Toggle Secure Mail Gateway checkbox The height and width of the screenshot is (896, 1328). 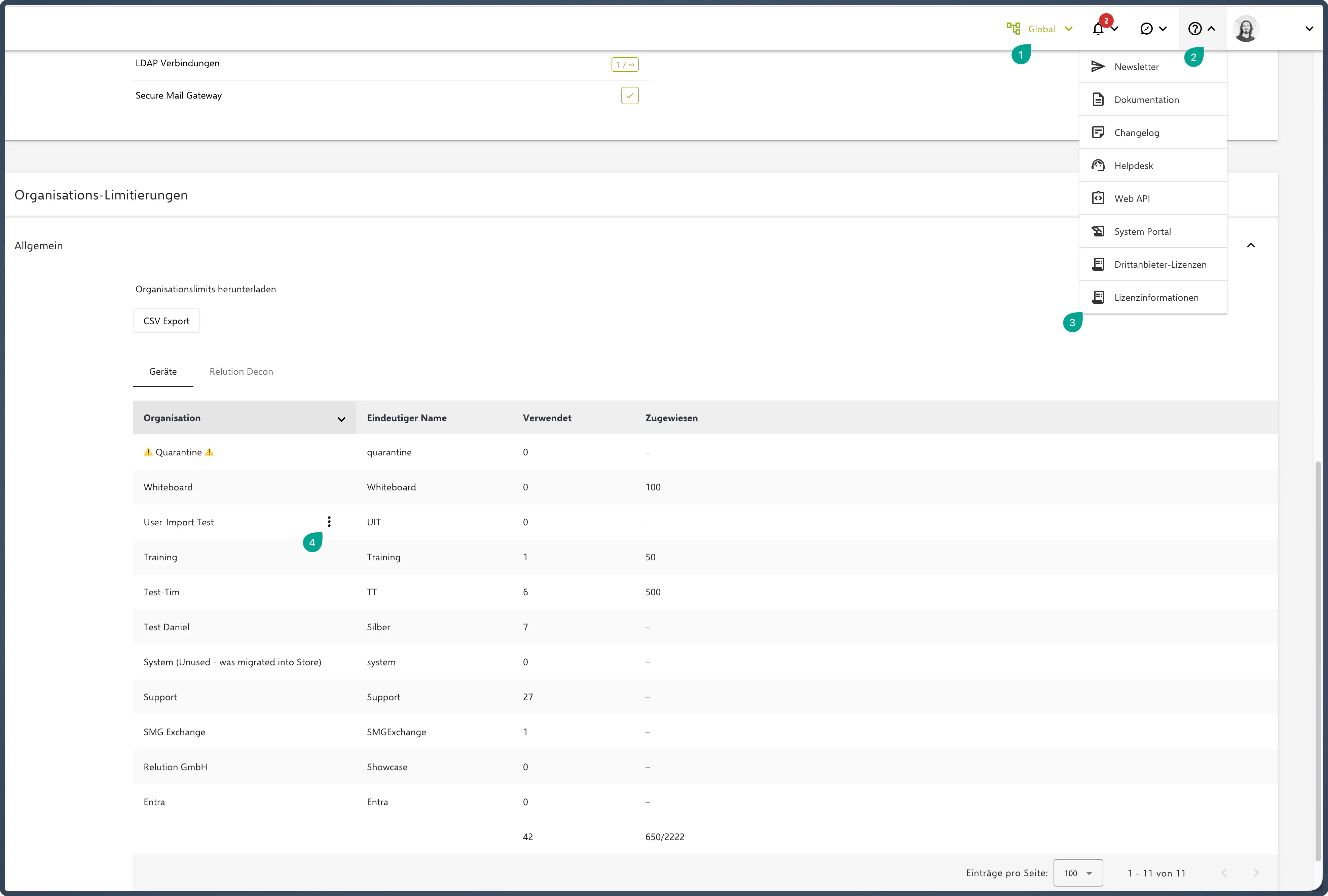point(630,96)
